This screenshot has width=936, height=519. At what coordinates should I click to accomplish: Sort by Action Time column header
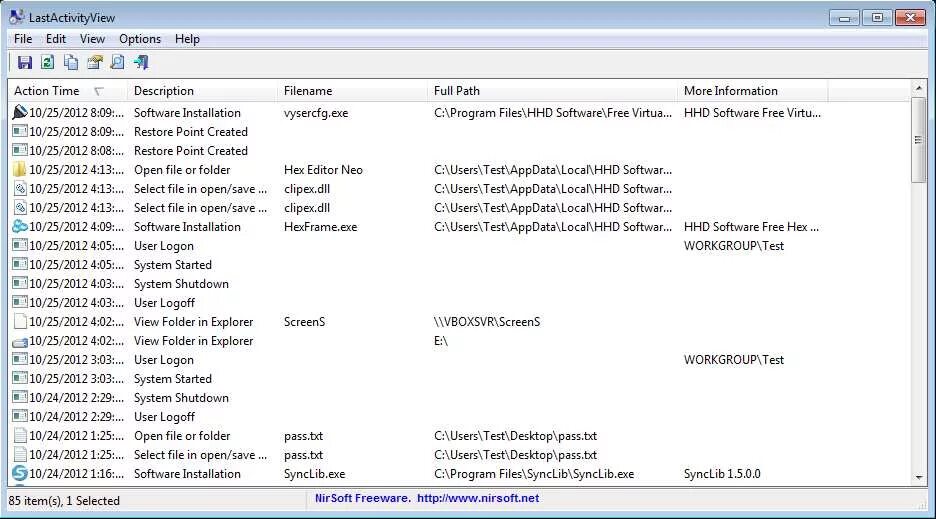point(67,91)
